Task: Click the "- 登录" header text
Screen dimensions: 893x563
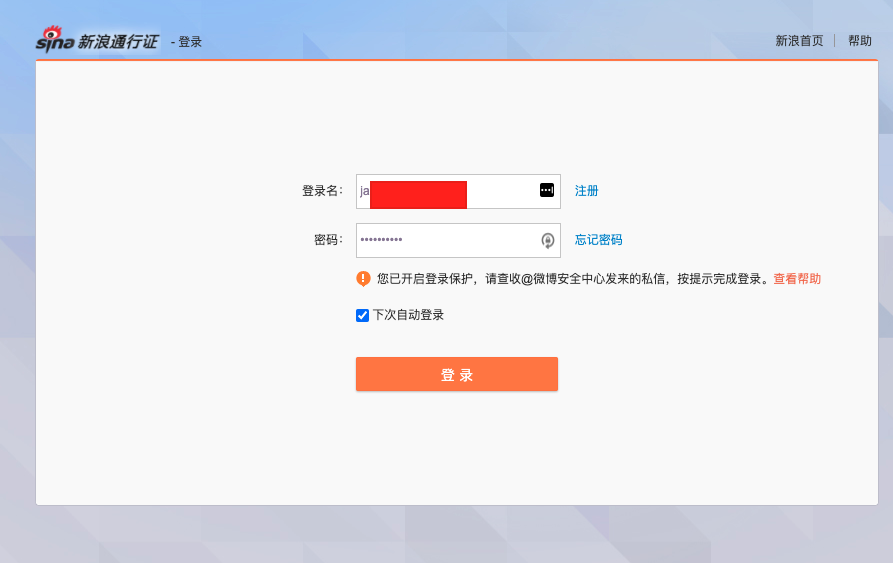Action: (x=186, y=42)
